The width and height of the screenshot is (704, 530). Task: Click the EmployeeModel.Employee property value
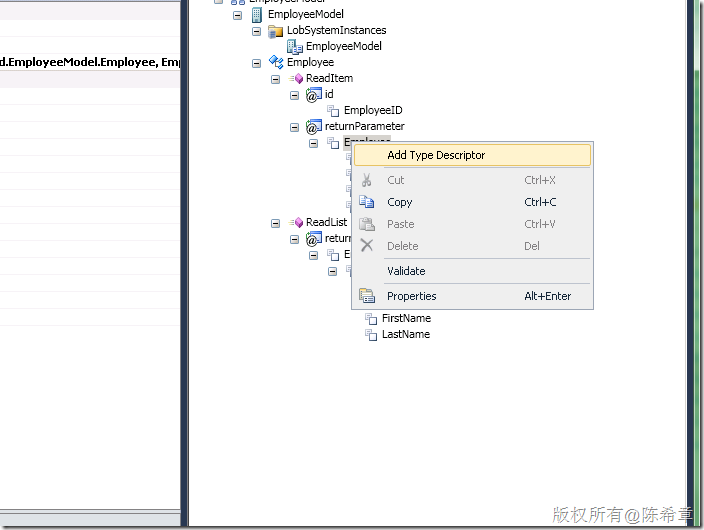point(90,62)
